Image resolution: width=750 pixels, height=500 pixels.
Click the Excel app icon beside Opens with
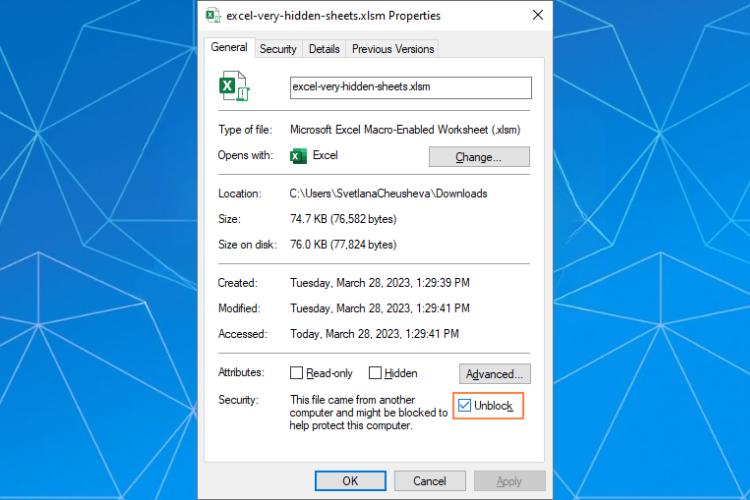(x=298, y=156)
